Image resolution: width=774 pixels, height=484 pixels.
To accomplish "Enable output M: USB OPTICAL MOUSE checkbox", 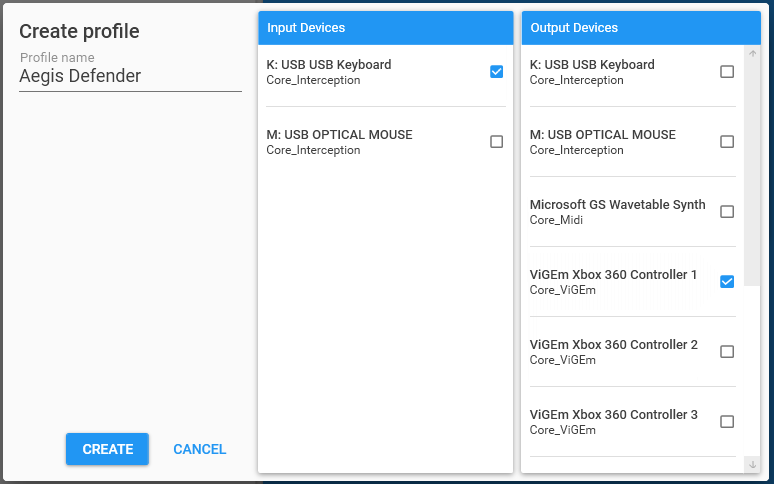I will pyautogui.click(x=727, y=142).
